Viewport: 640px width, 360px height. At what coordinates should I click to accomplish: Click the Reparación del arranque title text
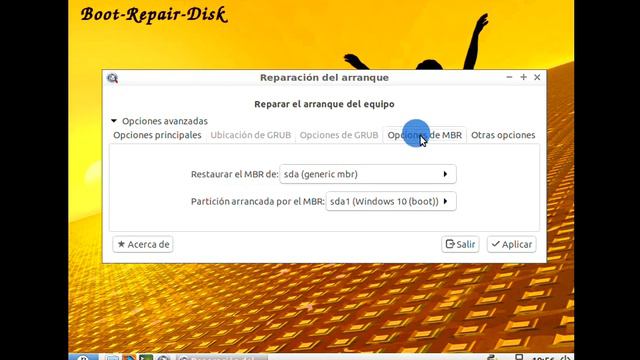[324, 78]
